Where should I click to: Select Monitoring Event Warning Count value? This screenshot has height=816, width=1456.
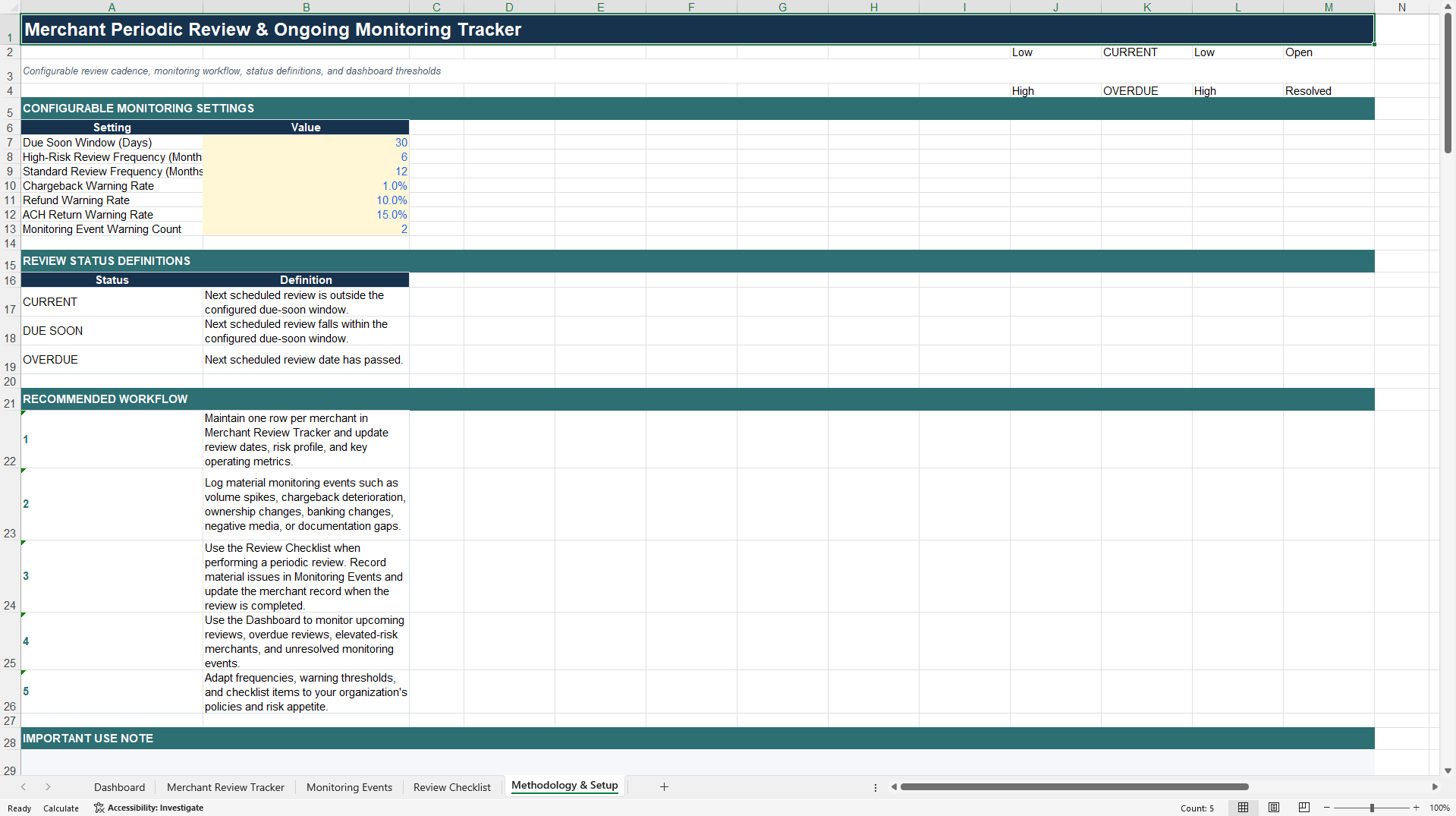pos(306,229)
